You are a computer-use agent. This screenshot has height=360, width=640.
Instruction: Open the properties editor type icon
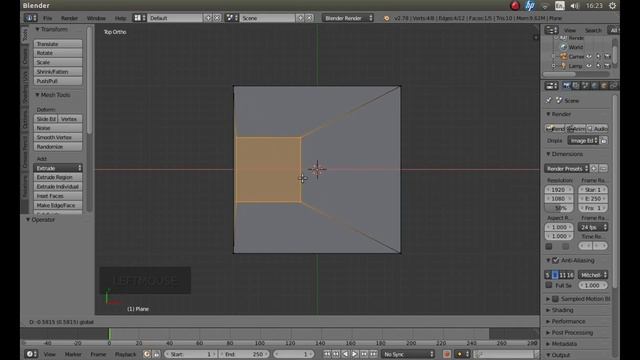point(551,86)
